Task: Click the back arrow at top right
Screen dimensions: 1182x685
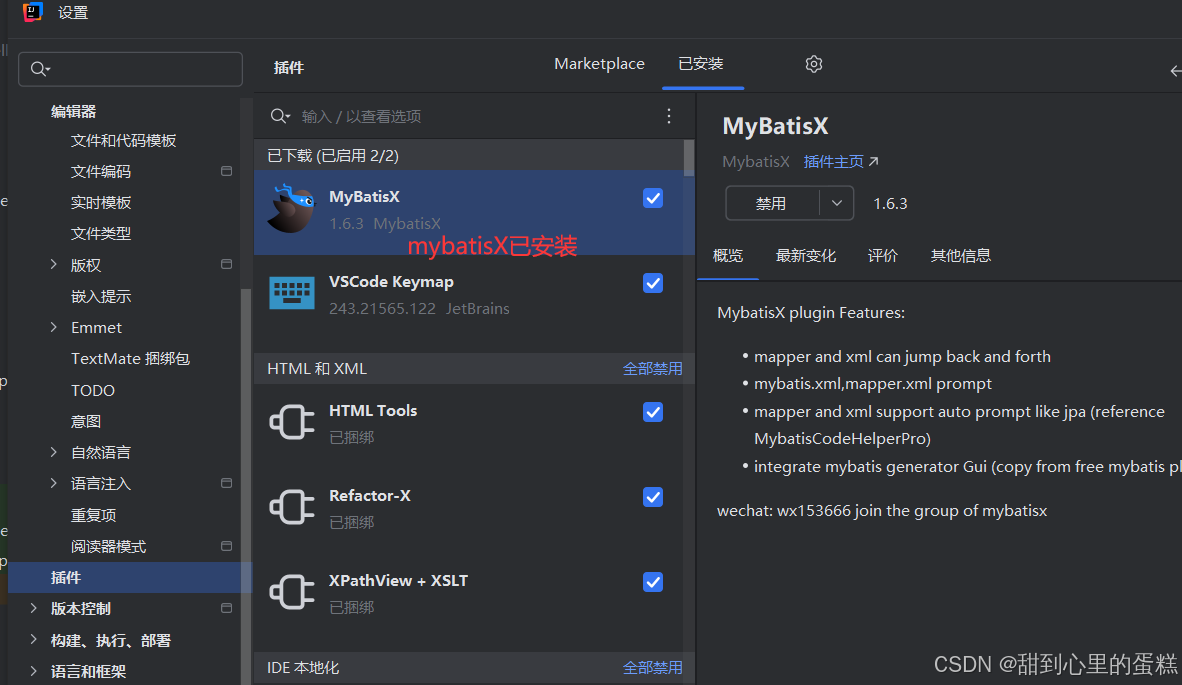Action: (1175, 71)
